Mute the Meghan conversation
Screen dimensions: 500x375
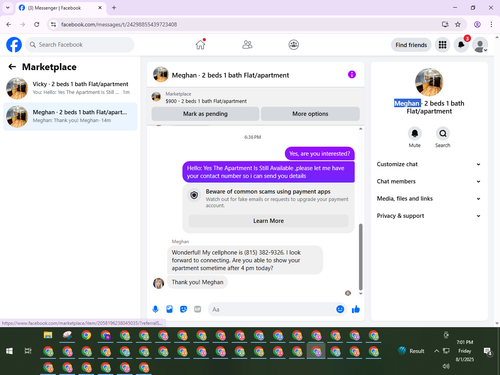[414, 133]
